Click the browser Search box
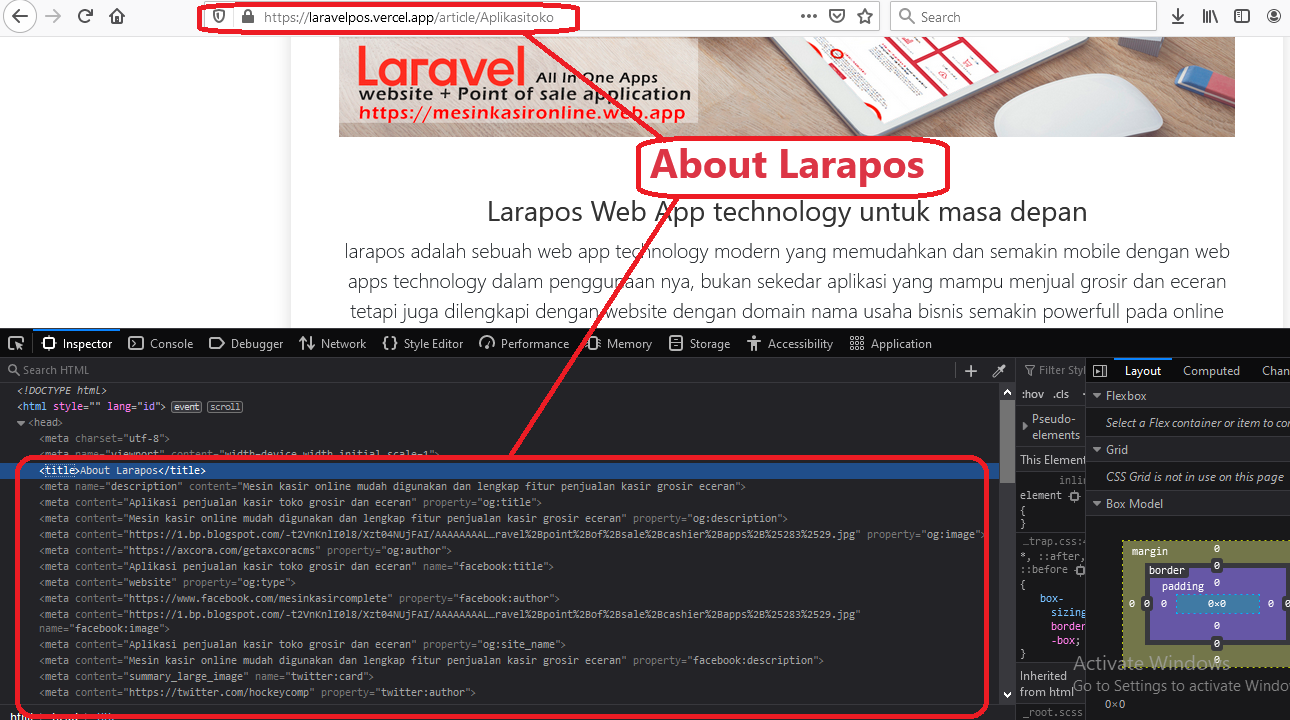The width and height of the screenshot is (1290, 720). (x=1023, y=16)
